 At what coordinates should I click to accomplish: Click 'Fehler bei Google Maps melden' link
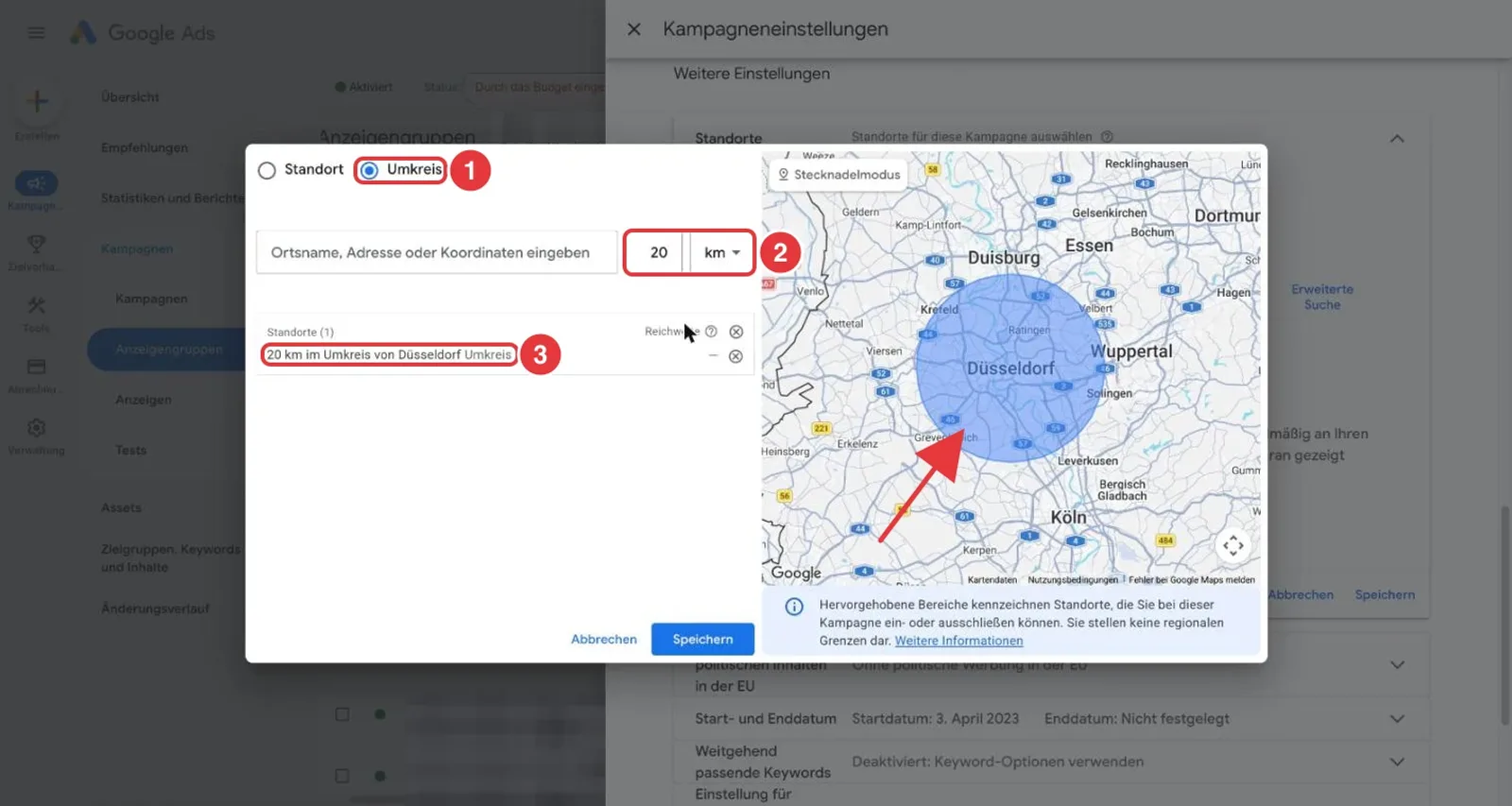tap(1192, 580)
